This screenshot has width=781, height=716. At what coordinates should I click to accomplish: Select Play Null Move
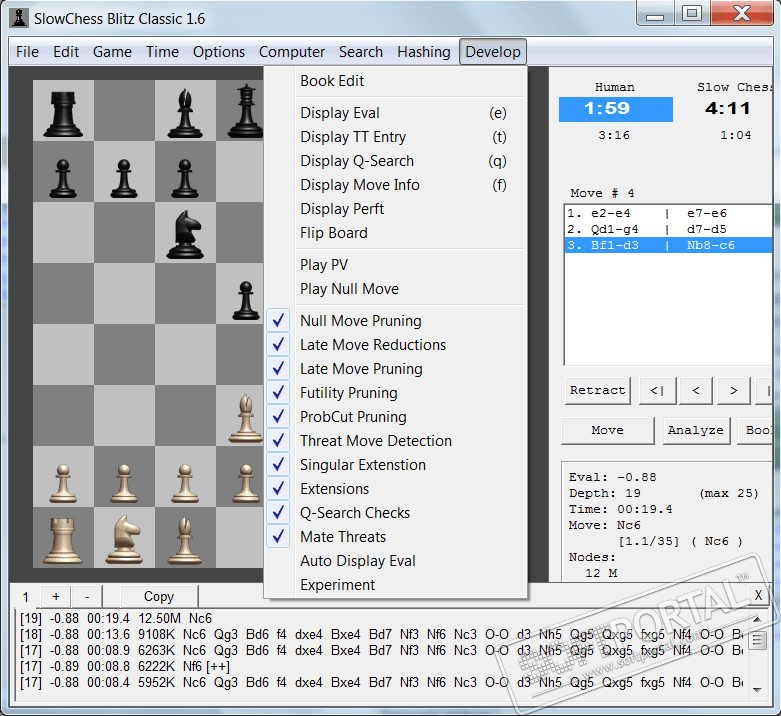pos(395,288)
